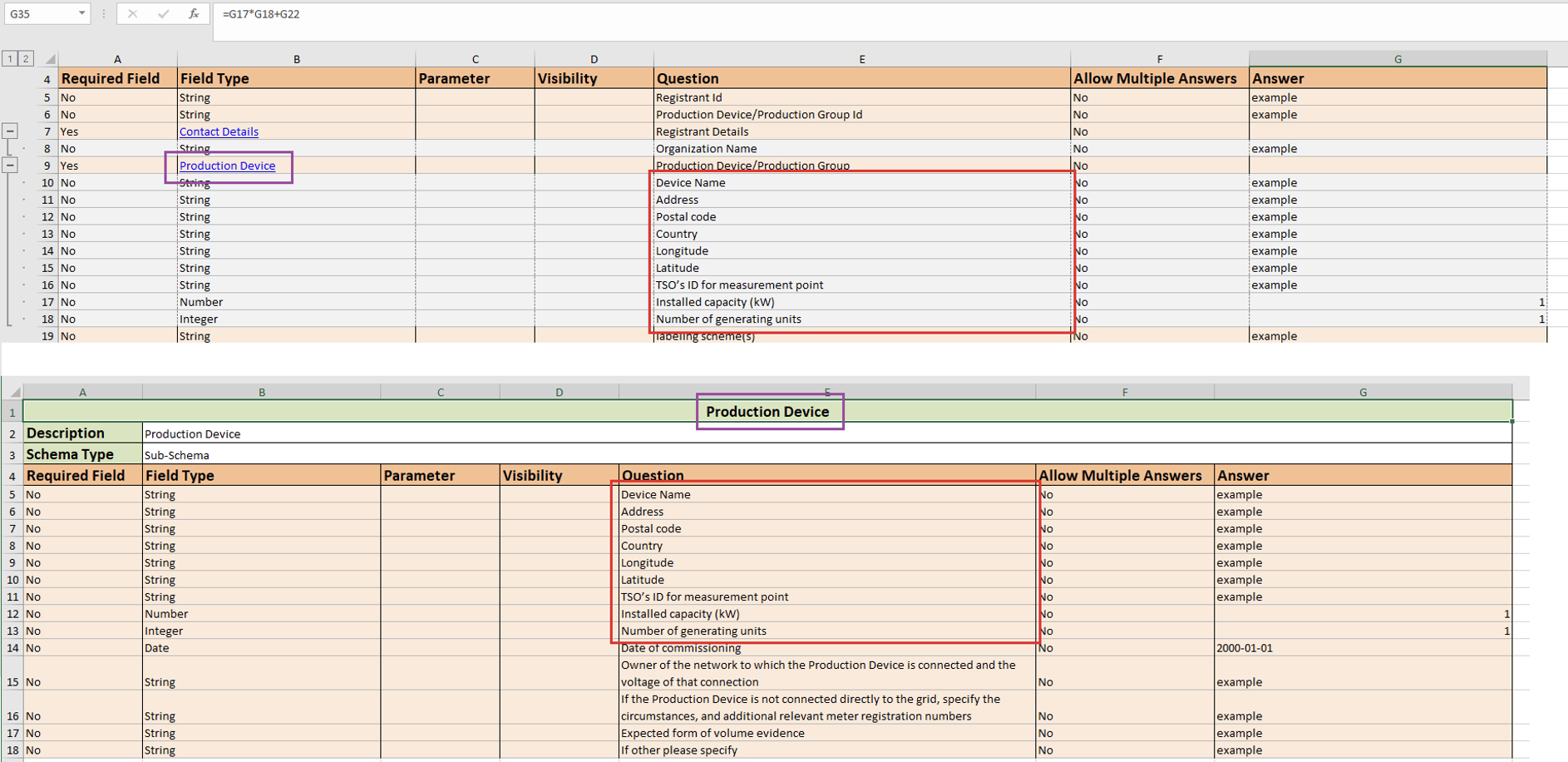The image size is (1568, 762).
Task: Select column E header in top sheet
Action: click(861, 59)
